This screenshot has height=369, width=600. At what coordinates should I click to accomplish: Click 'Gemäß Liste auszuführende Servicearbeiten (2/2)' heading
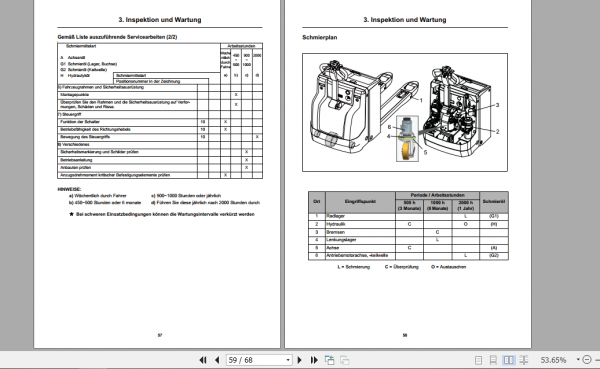[117, 37]
